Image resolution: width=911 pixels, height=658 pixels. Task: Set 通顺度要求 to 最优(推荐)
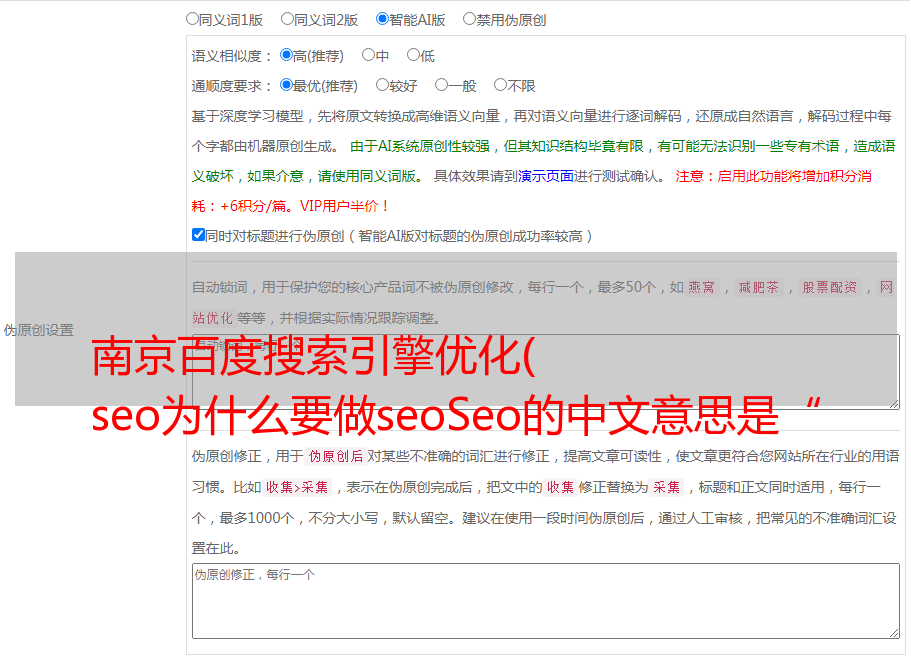[286, 85]
